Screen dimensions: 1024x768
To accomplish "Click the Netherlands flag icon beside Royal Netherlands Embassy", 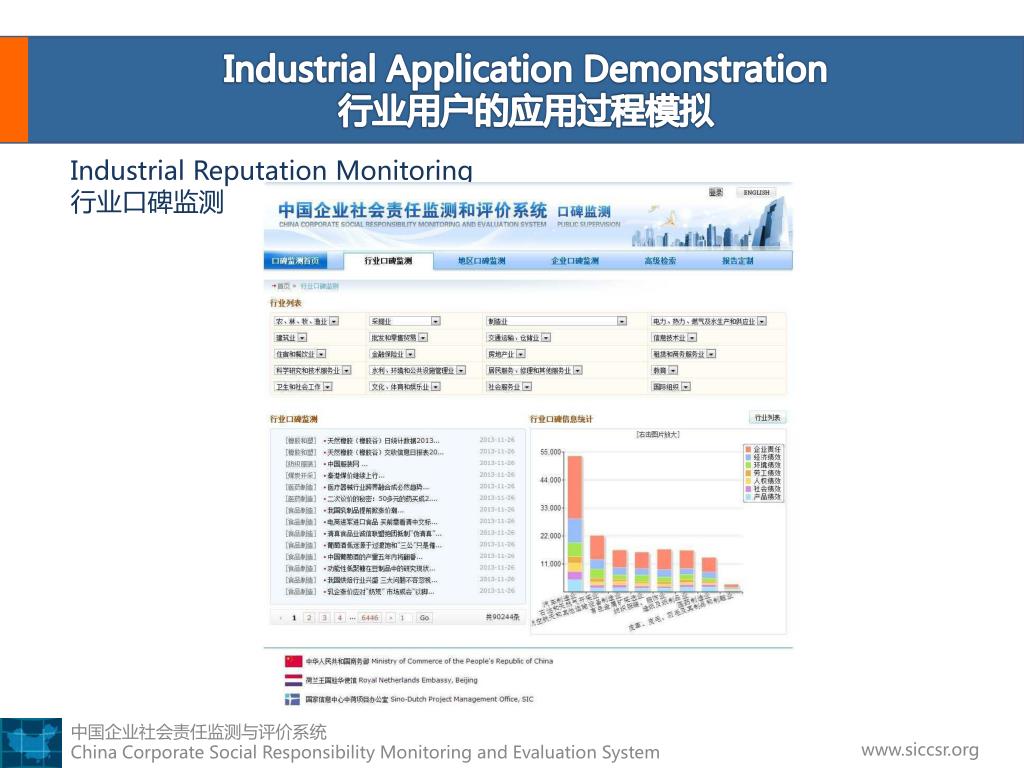I will point(293,680).
